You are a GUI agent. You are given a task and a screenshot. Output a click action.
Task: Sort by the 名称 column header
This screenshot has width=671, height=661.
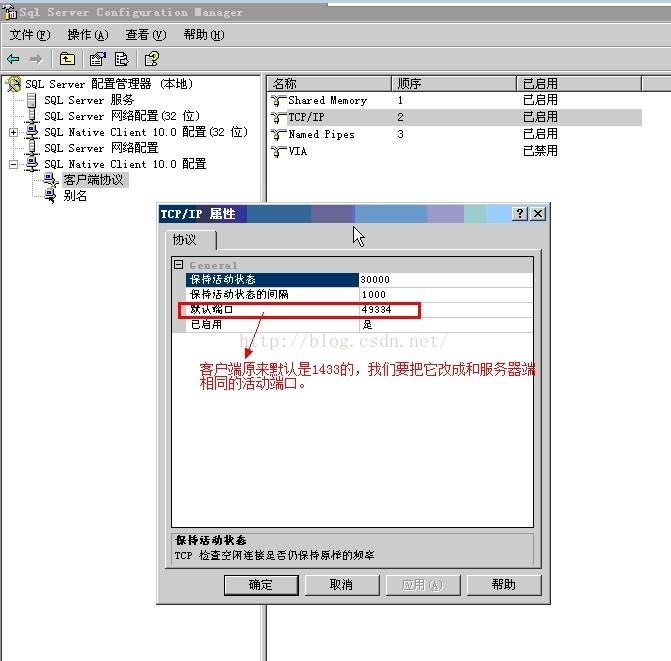coord(329,84)
